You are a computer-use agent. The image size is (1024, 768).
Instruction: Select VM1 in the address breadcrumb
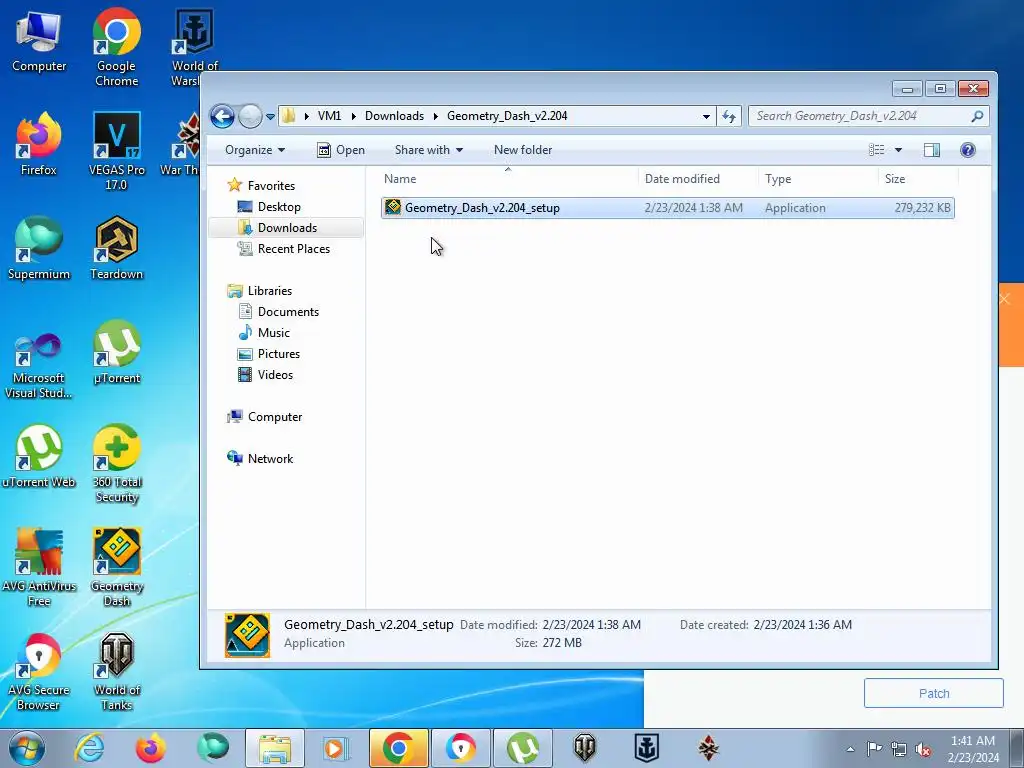[329, 116]
